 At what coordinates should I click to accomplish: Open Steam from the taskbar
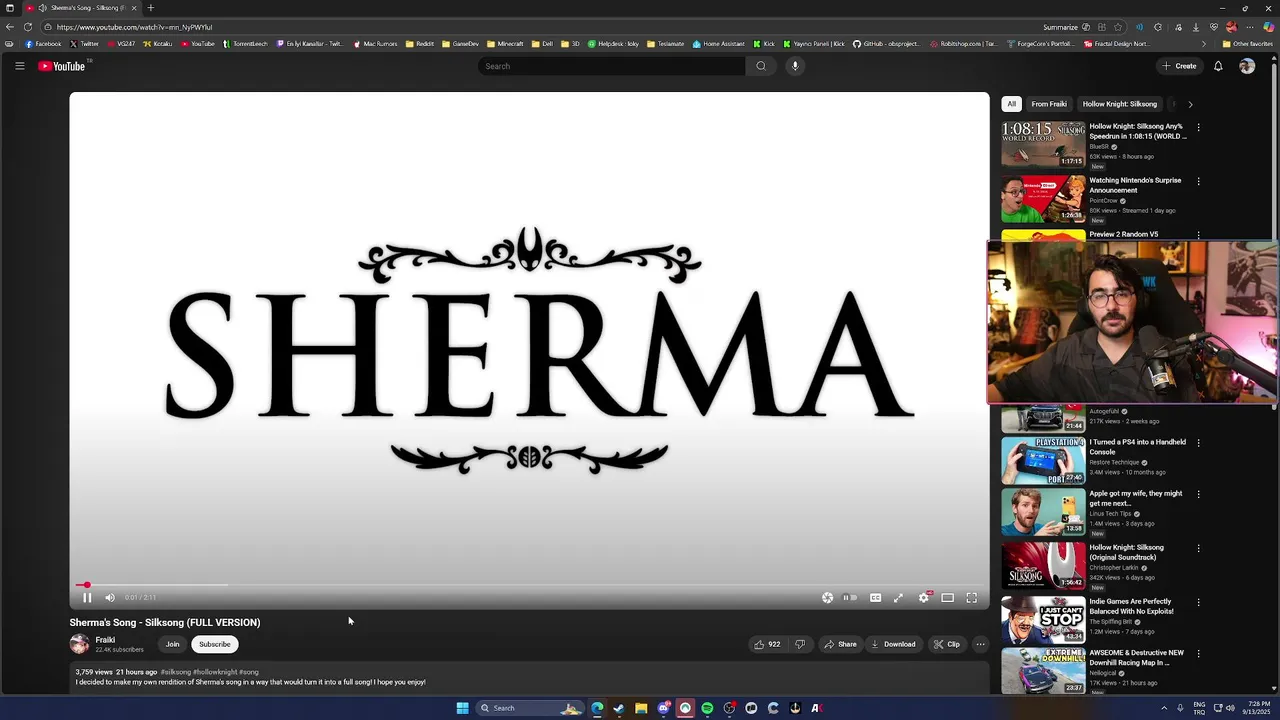pos(619,708)
